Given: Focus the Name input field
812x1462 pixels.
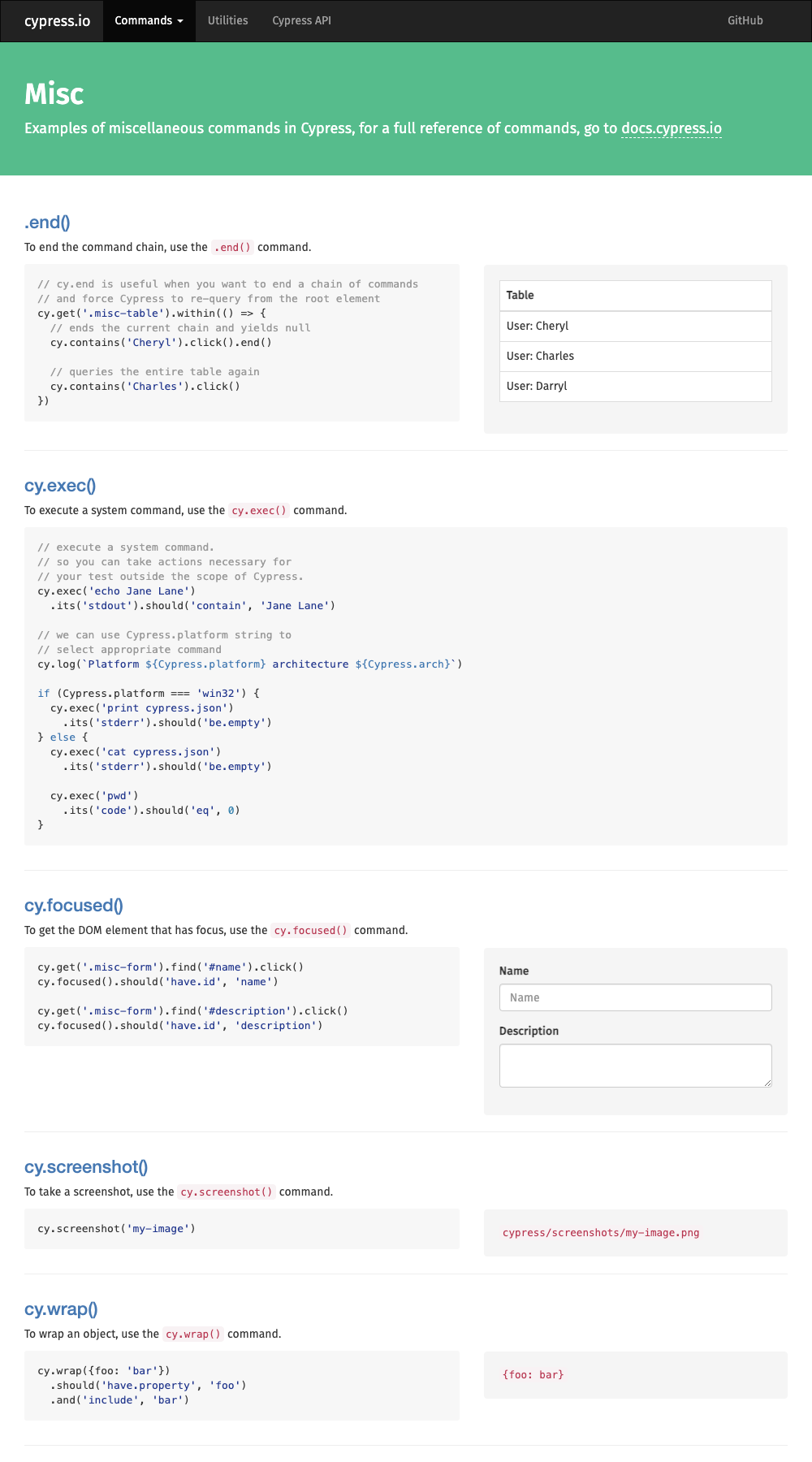Looking at the screenshot, I should [x=635, y=997].
